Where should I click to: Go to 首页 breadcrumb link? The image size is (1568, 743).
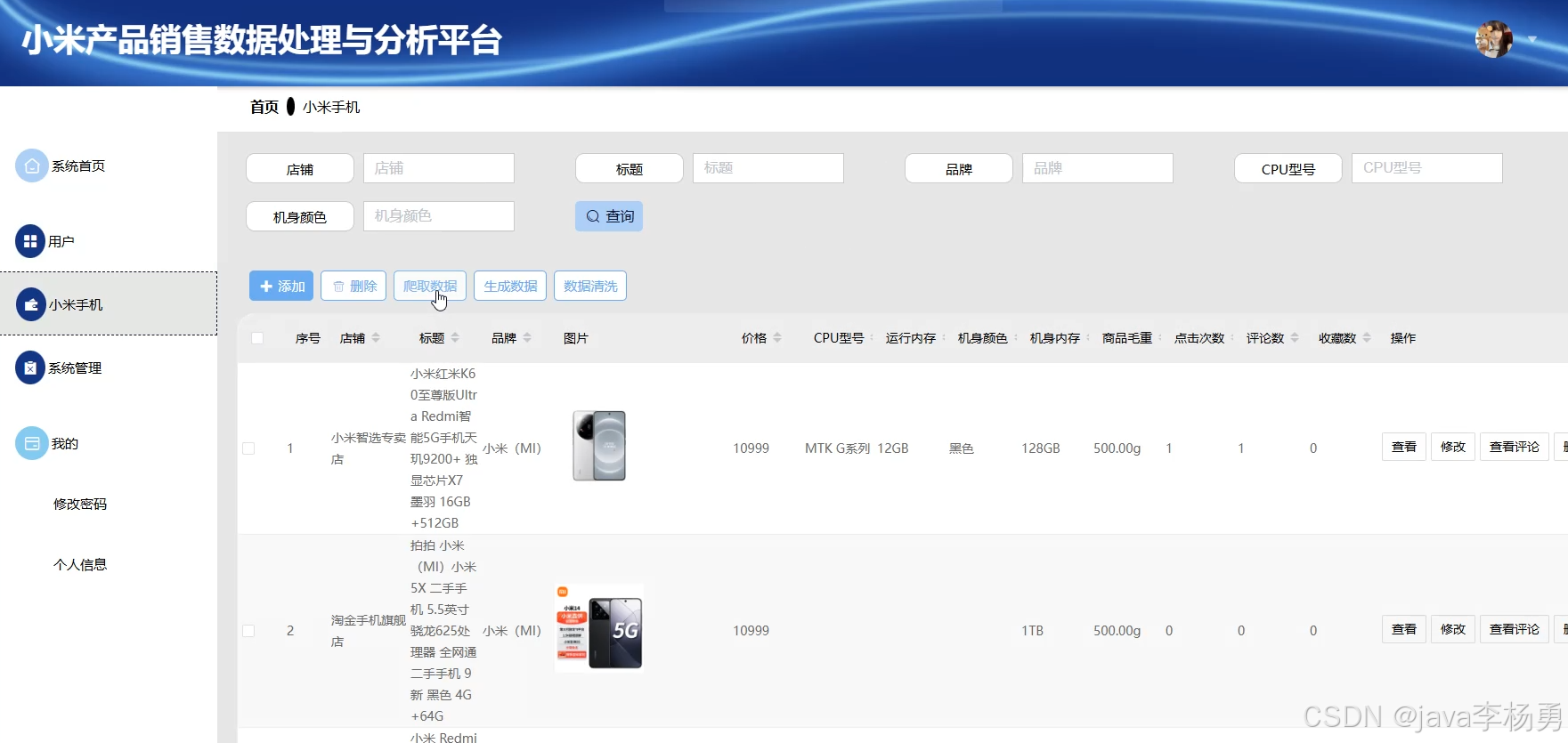pyautogui.click(x=264, y=107)
